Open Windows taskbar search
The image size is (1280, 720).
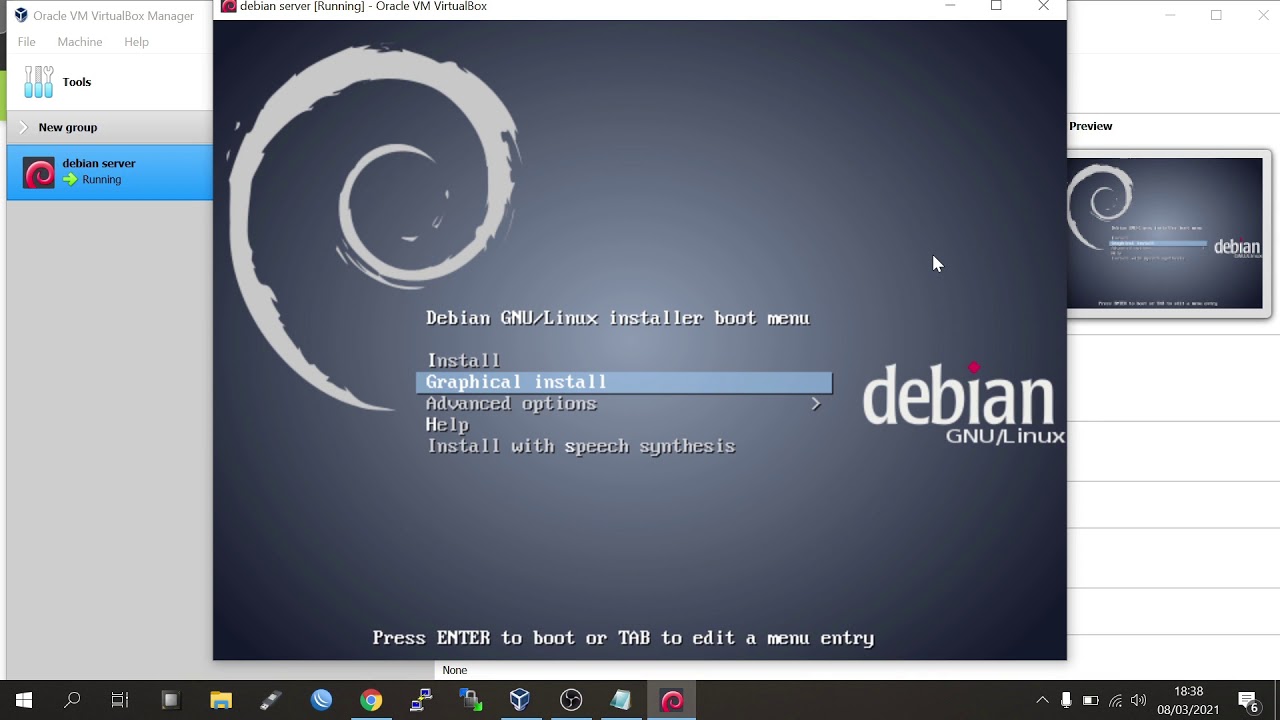(x=72, y=700)
